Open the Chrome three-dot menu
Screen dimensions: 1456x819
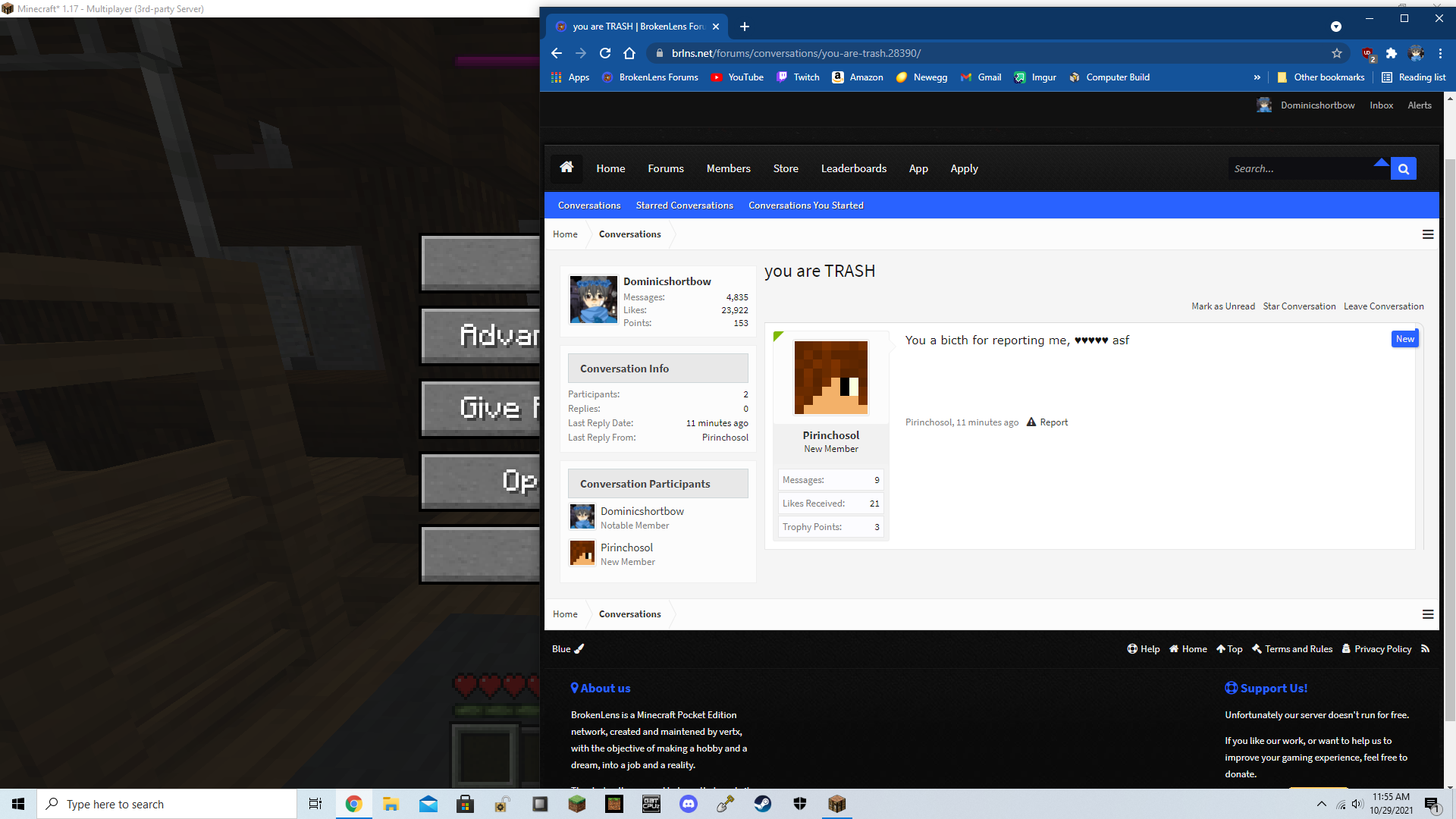point(1440,53)
